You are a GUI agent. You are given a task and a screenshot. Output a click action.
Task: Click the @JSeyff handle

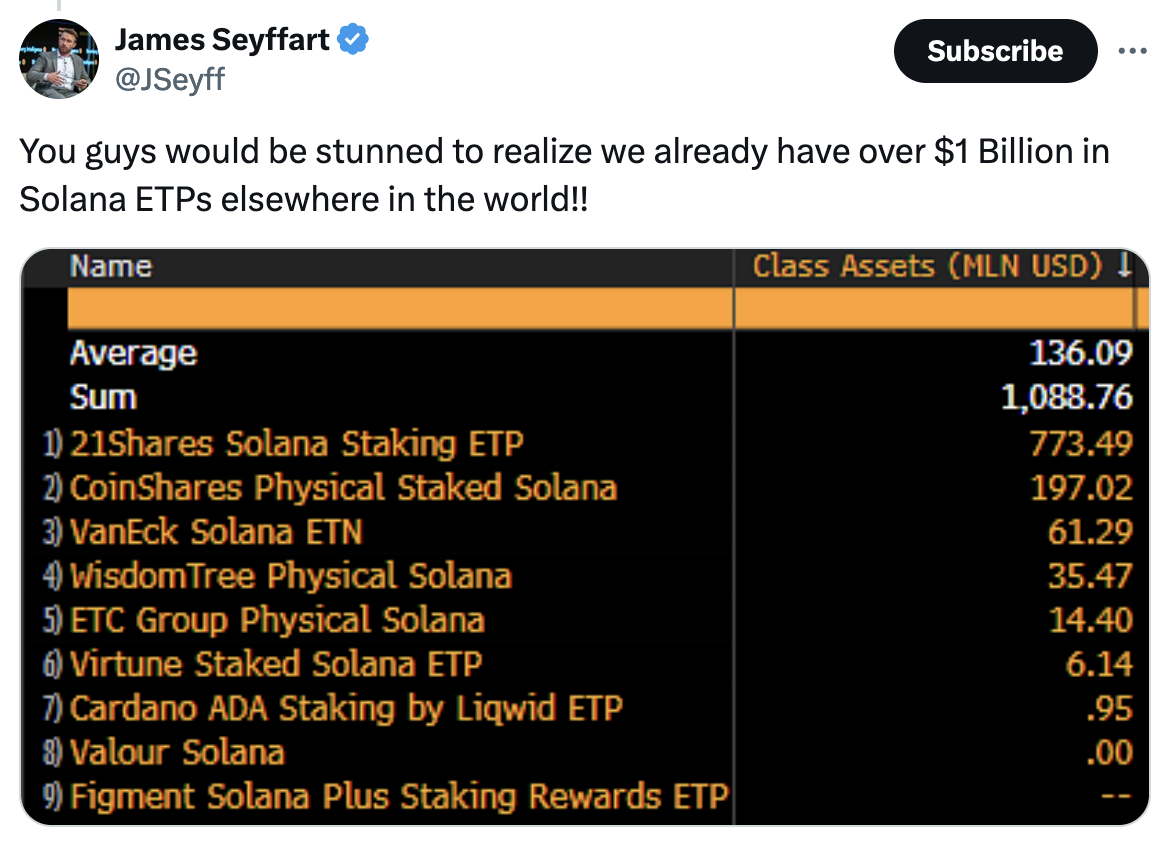pyautogui.click(x=170, y=78)
